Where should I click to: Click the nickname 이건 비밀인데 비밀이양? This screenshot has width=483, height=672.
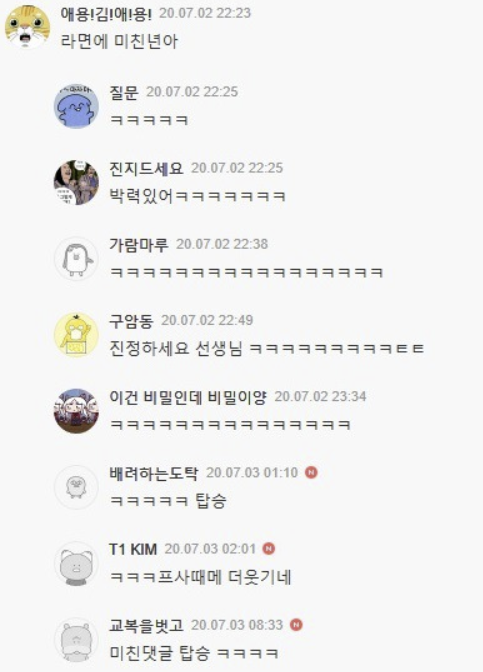pyautogui.click(x=188, y=397)
